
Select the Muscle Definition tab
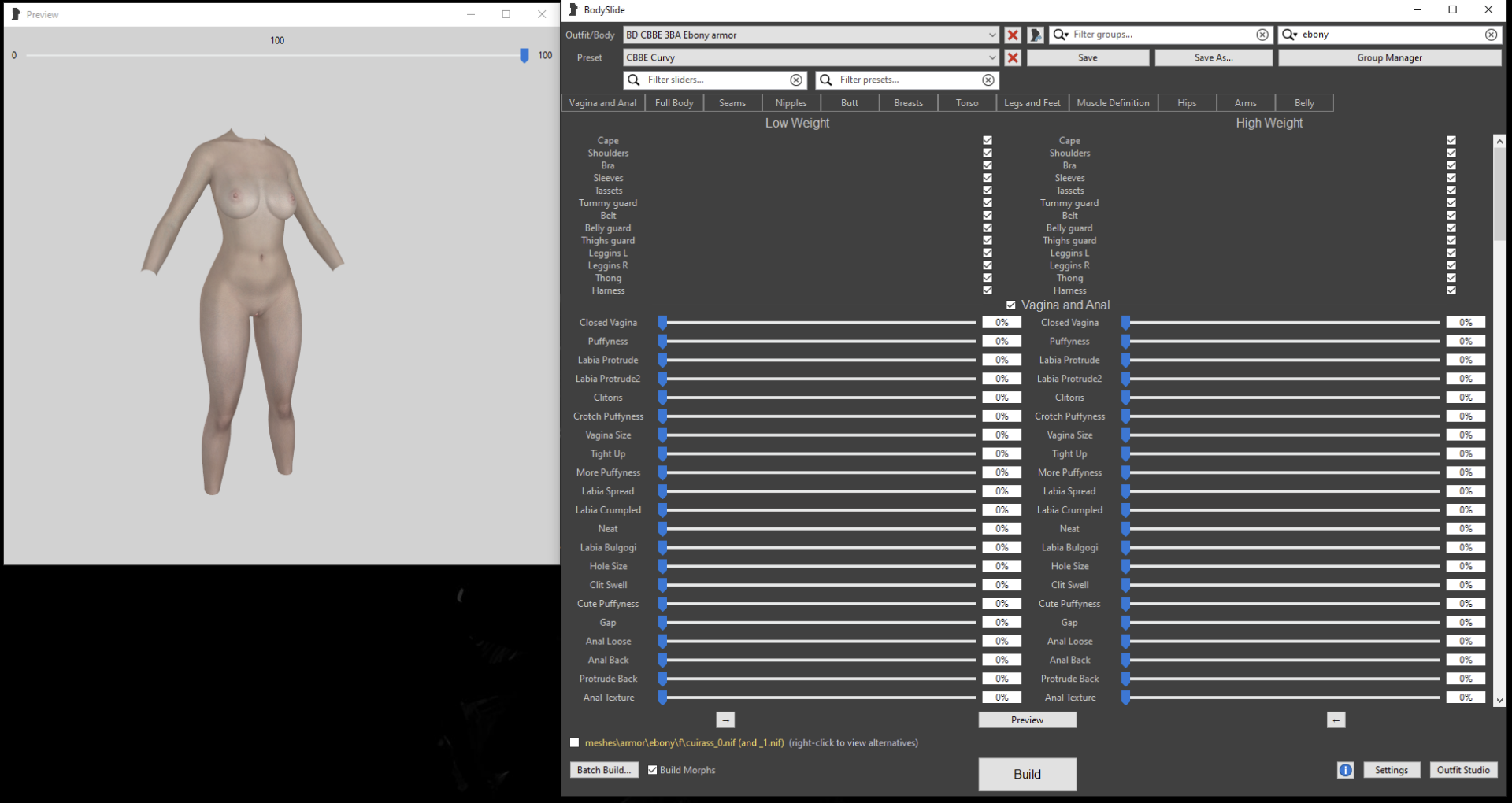pos(1113,103)
